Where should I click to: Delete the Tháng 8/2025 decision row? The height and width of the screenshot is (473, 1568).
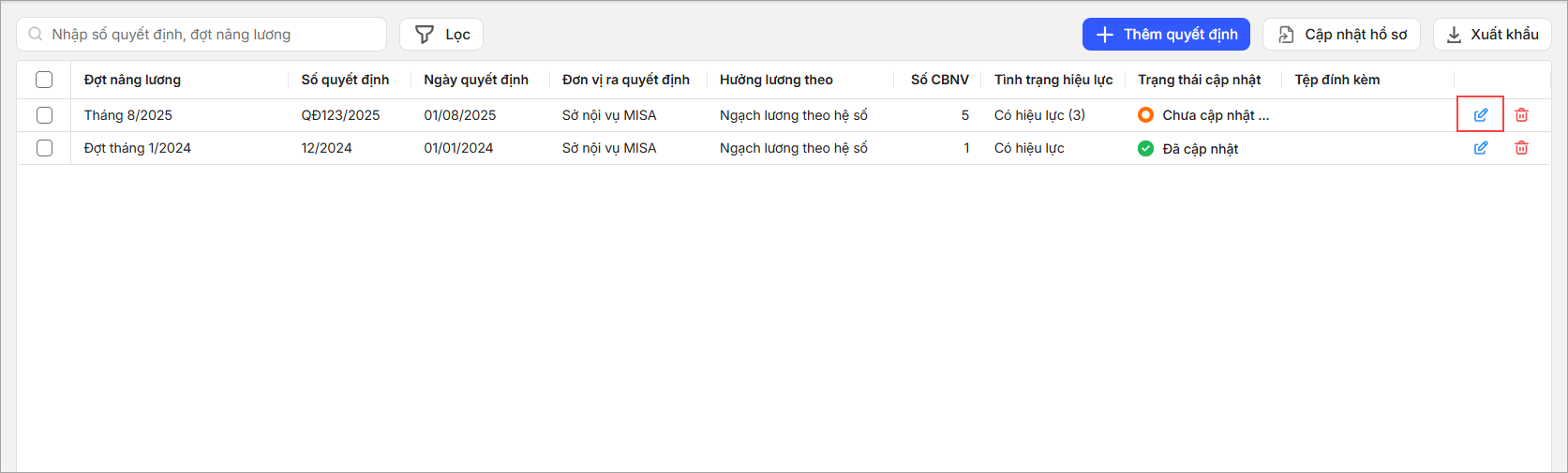click(1521, 115)
